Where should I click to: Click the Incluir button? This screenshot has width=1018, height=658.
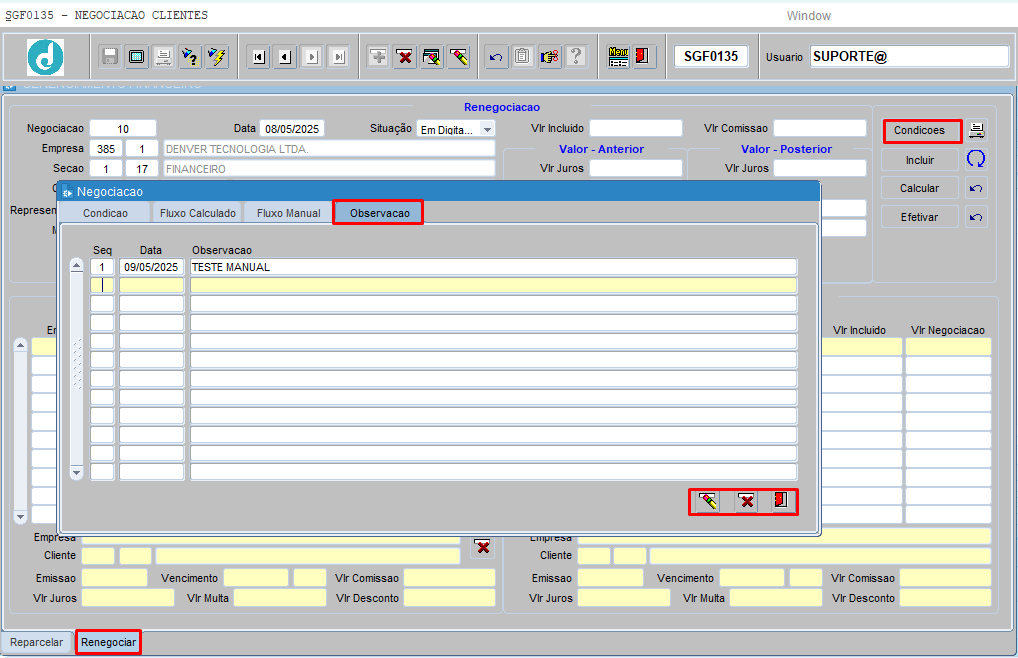(919, 160)
